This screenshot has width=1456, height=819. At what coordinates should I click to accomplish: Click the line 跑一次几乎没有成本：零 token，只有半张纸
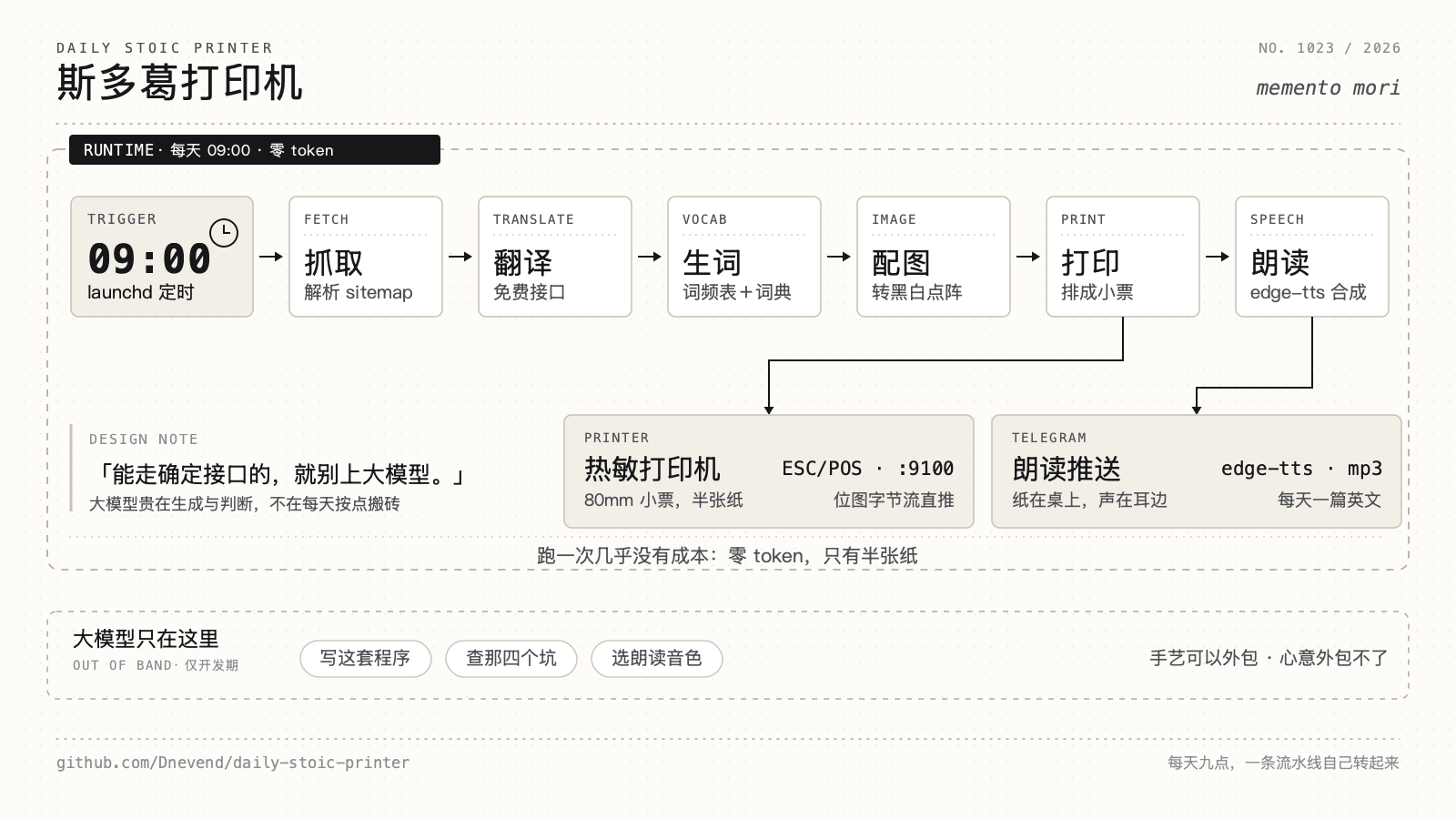727,556
